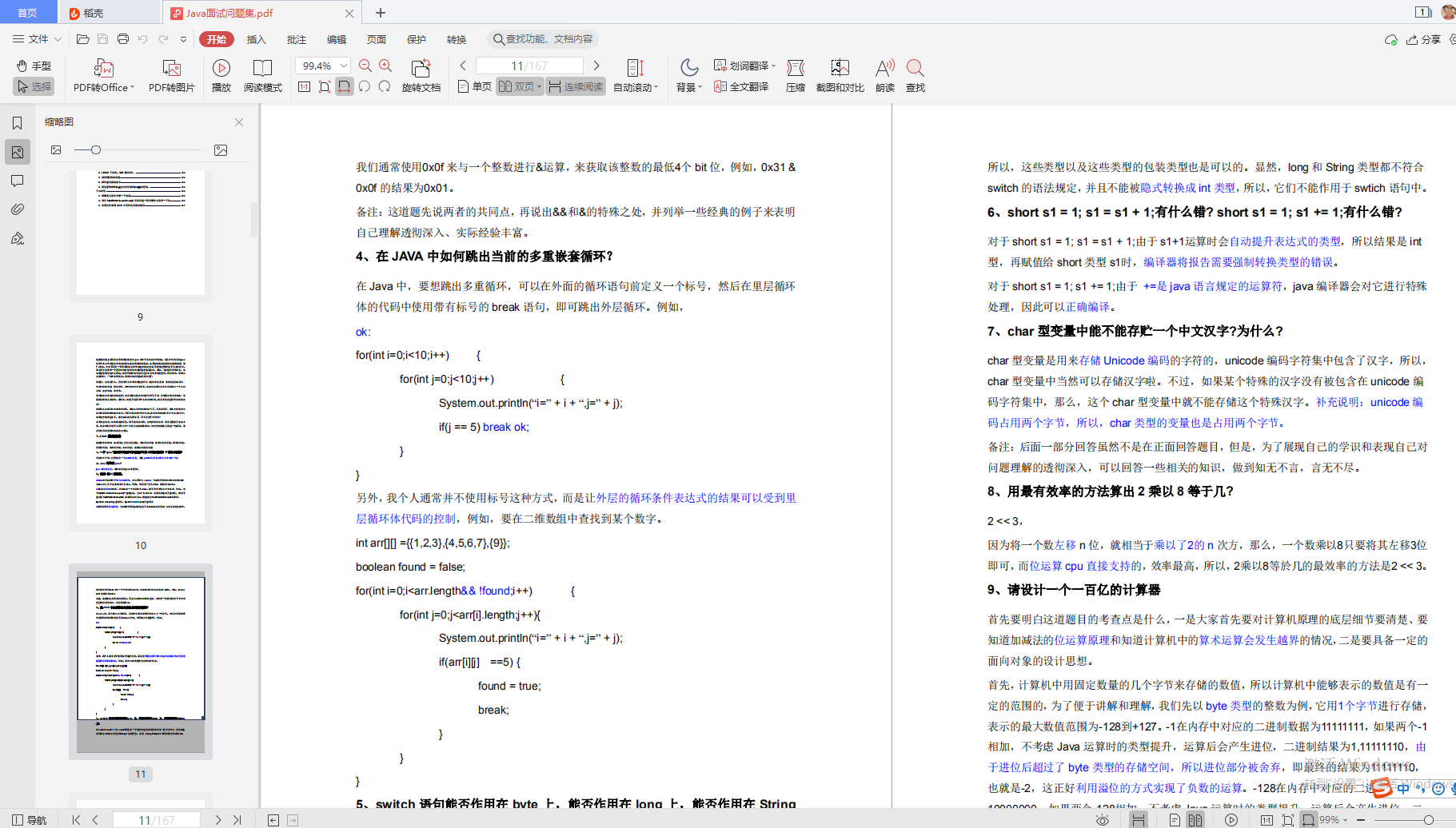
Task: Switch to 单页 single page view
Action: coord(475,86)
